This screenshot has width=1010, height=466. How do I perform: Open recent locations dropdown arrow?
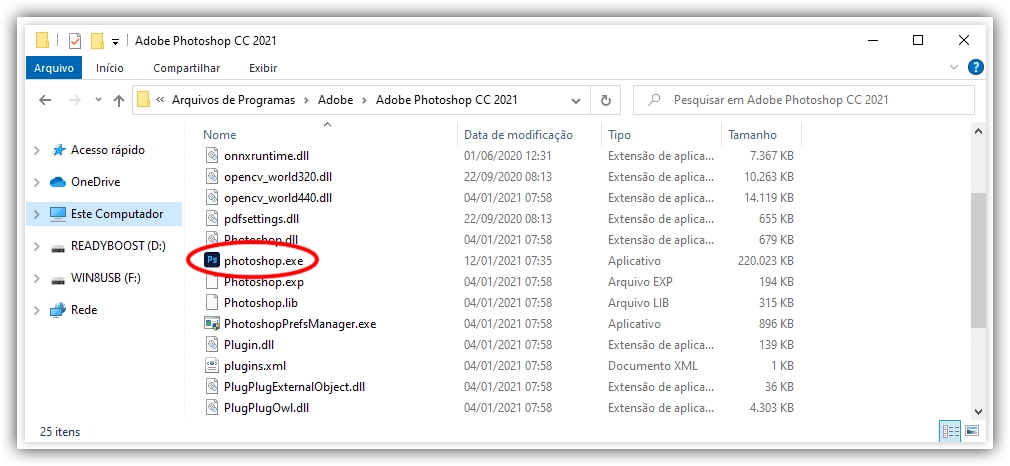(x=98, y=100)
